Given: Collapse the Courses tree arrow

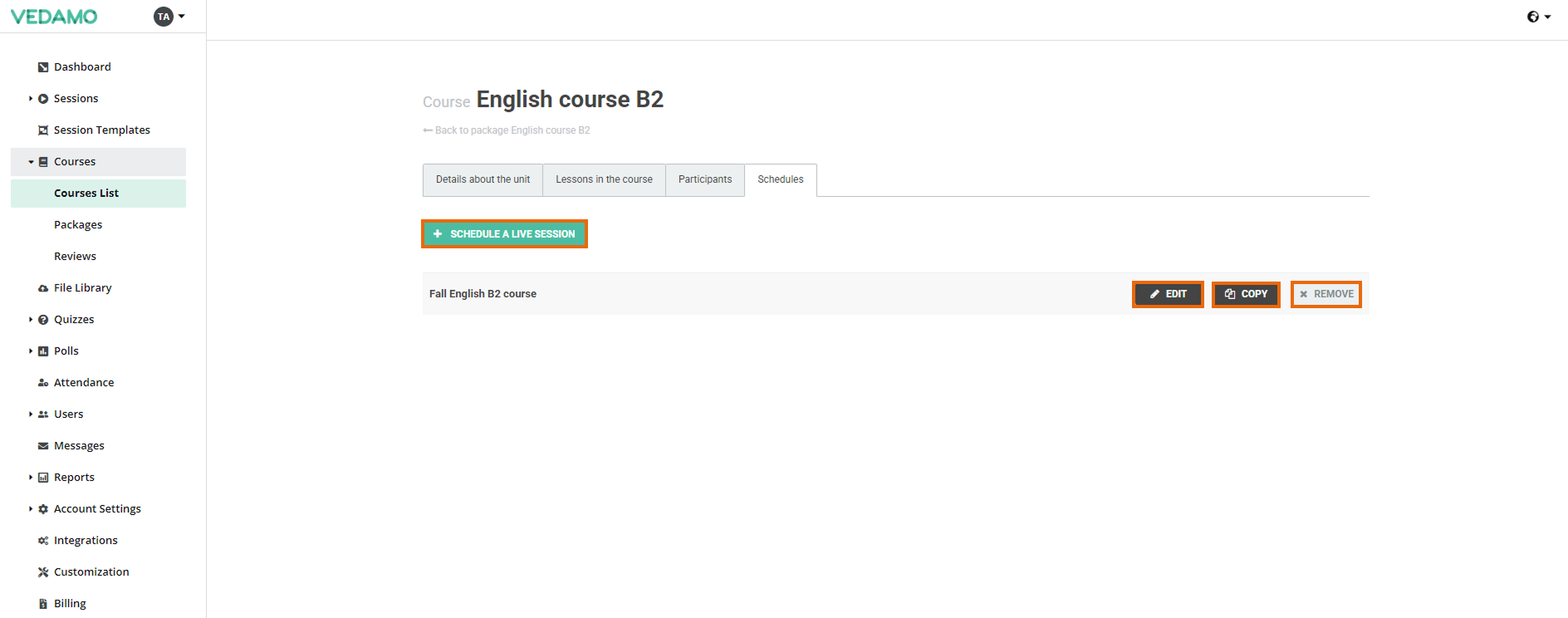Looking at the screenshot, I should tap(31, 162).
